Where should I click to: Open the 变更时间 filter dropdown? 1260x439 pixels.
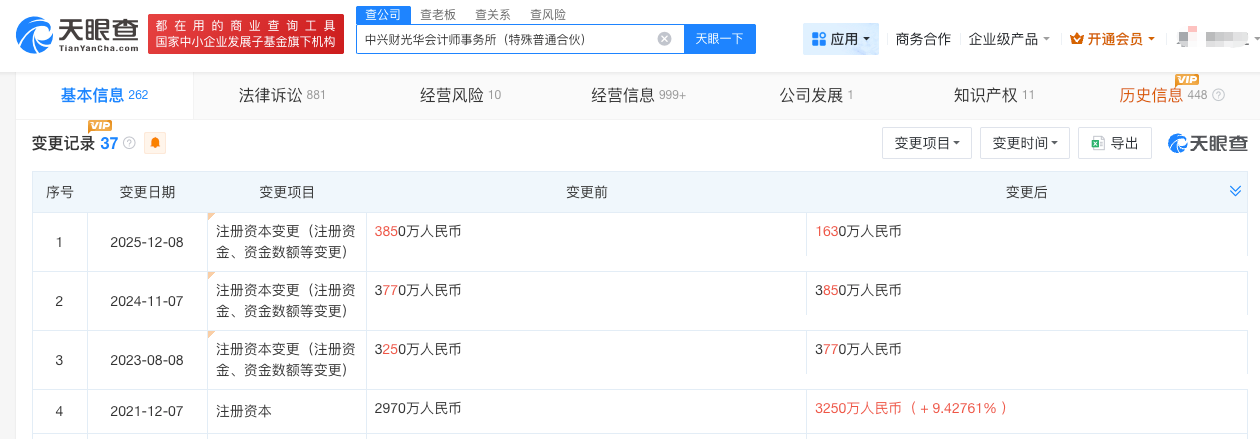point(1025,143)
